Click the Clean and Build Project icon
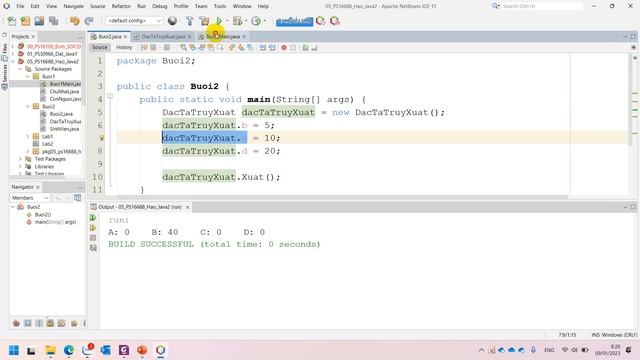640x360 pixels. point(204,21)
